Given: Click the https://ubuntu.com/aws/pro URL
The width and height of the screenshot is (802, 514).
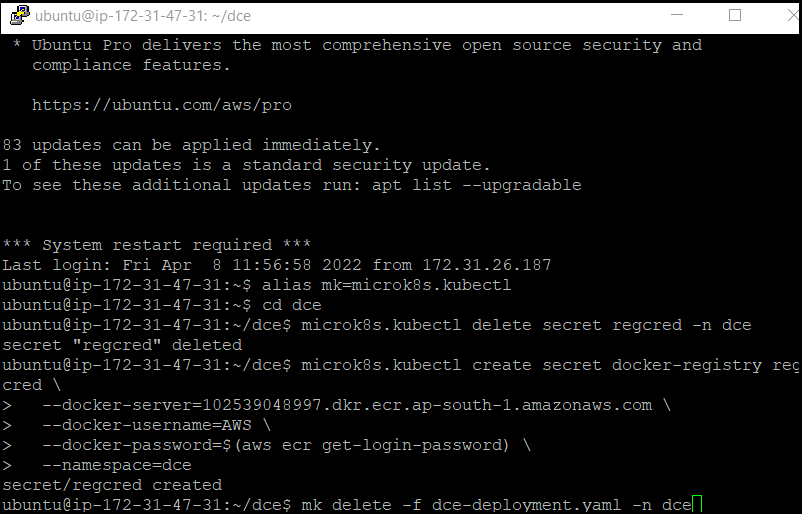Looking at the screenshot, I should click(162, 105).
